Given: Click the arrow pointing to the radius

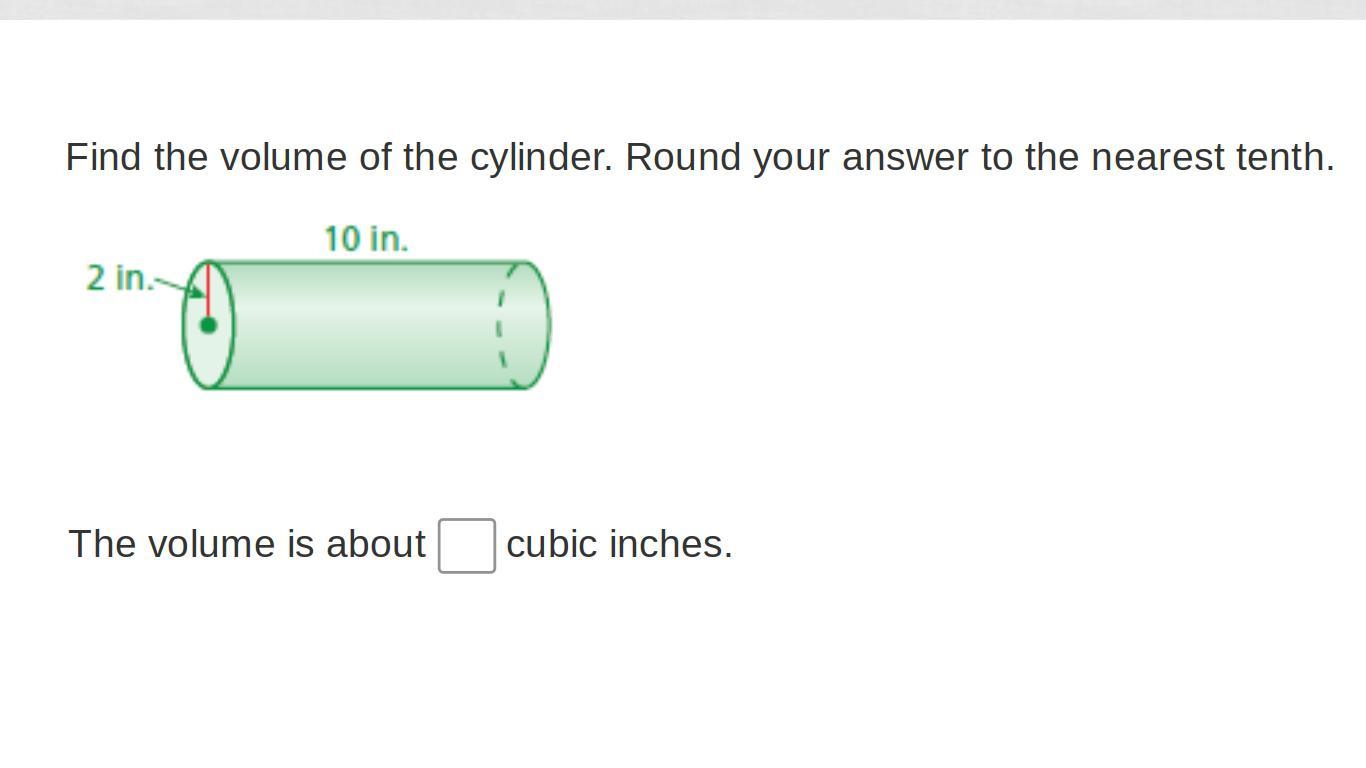Looking at the screenshot, I should click(180, 288).
